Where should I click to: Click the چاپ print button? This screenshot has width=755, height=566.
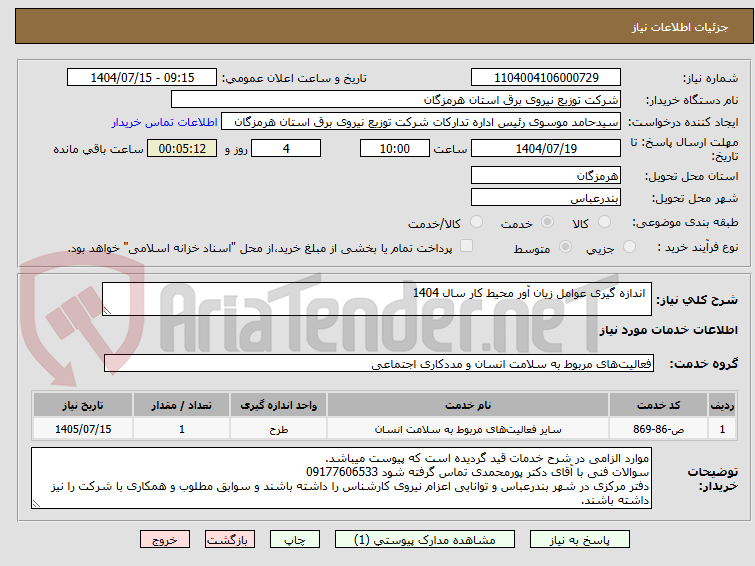pos(295,540)
